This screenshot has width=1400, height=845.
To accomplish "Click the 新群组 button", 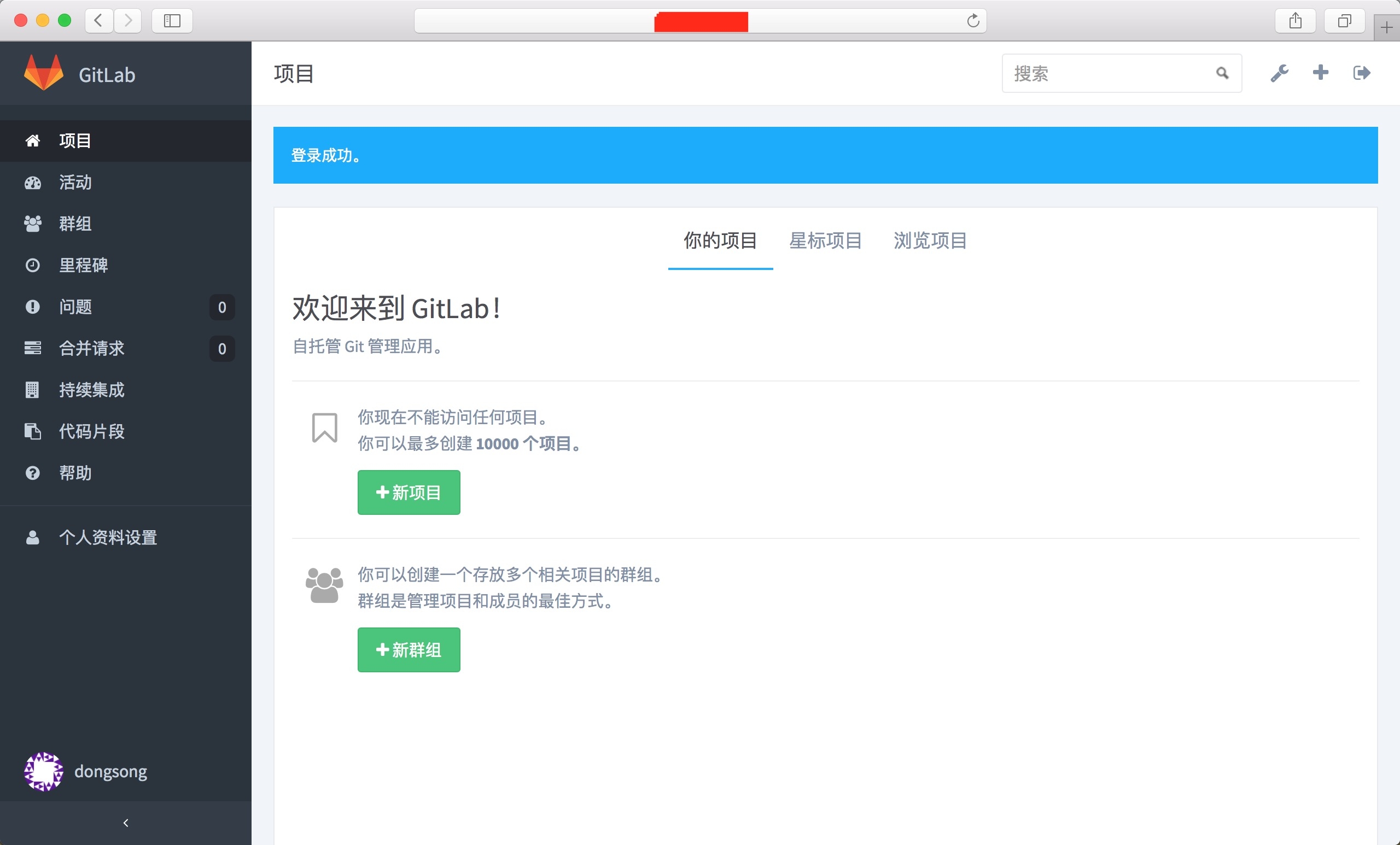I will pos(409,650).
